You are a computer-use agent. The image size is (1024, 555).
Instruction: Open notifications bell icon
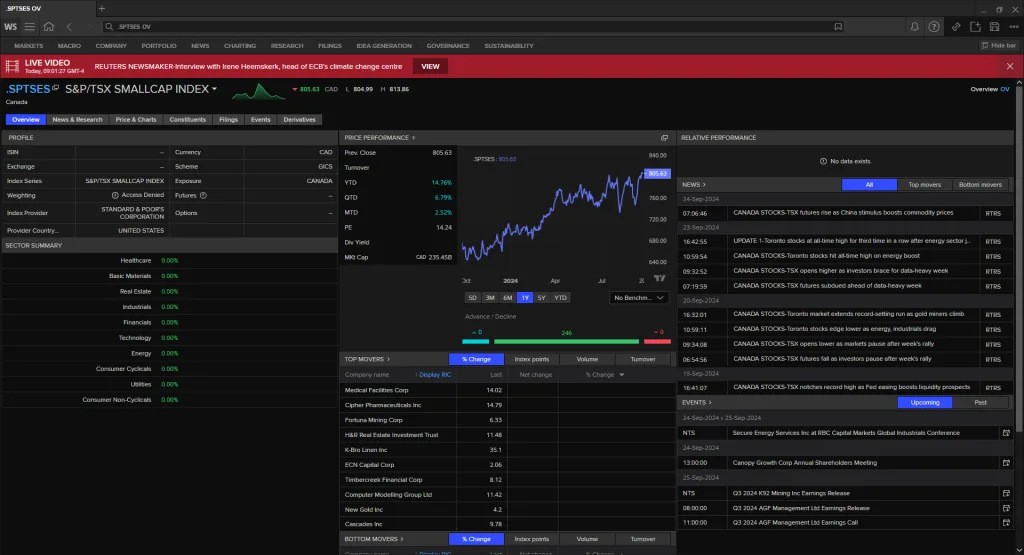pyautogui.click(x=914, y=27)
